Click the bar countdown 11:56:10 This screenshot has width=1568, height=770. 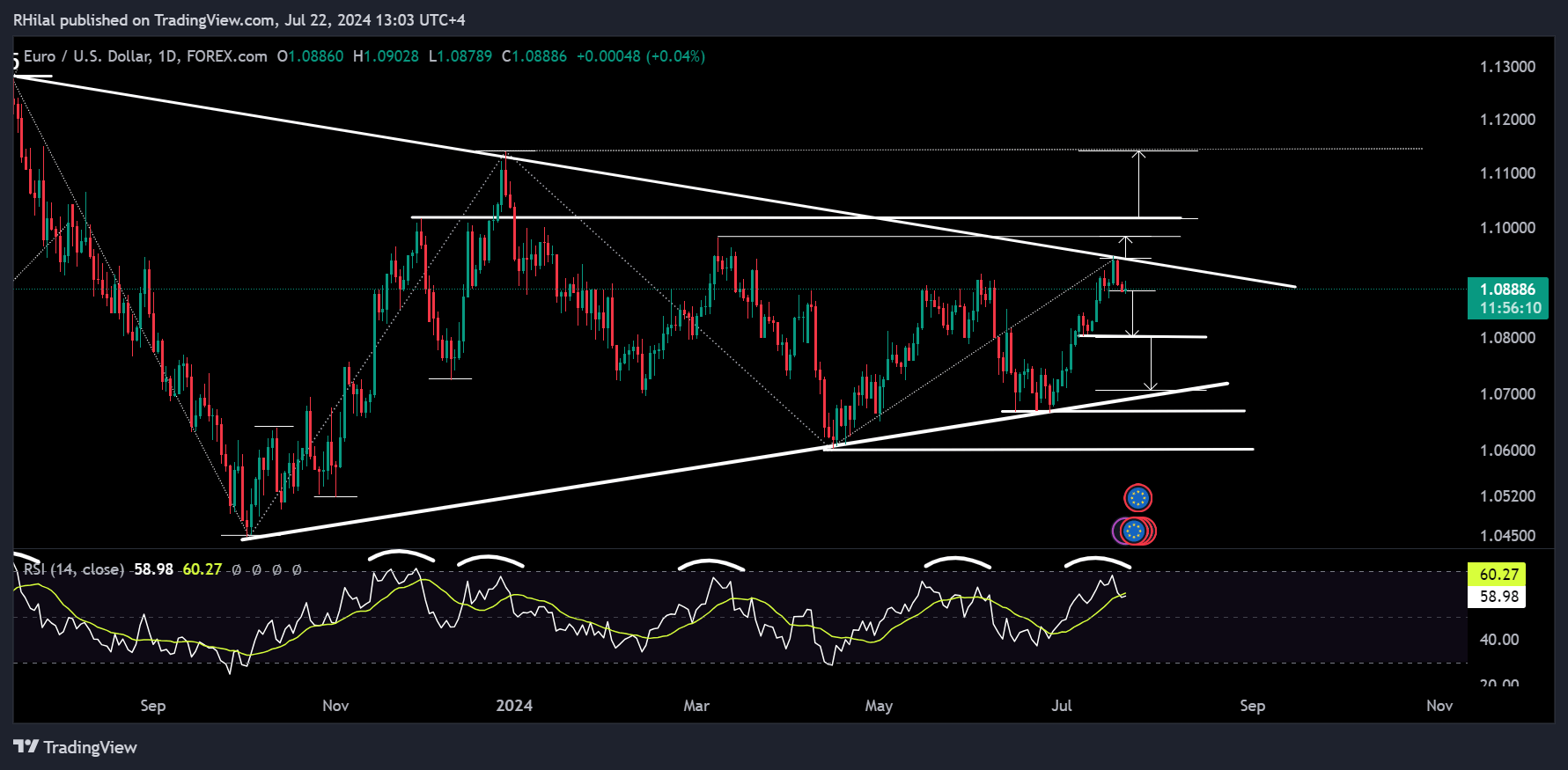[x=1511, y=308]
